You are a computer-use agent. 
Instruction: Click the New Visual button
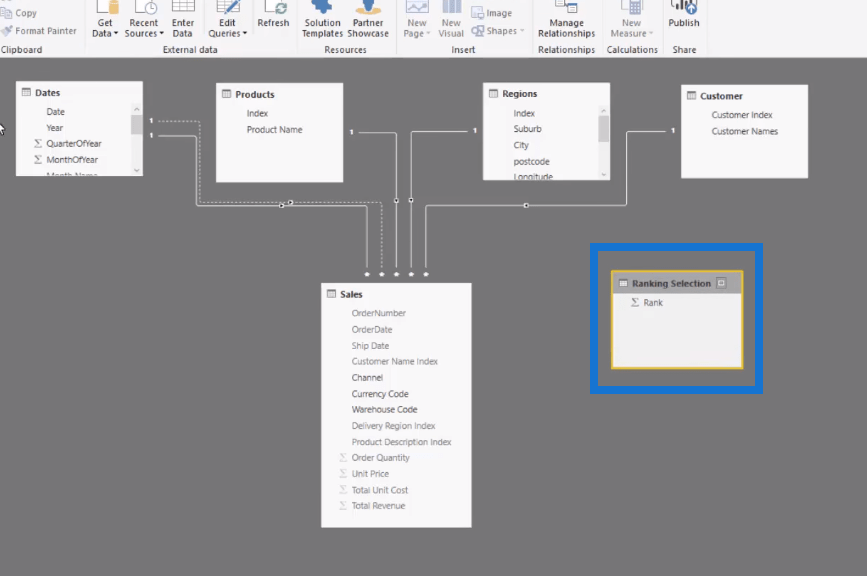pos(451,20)
